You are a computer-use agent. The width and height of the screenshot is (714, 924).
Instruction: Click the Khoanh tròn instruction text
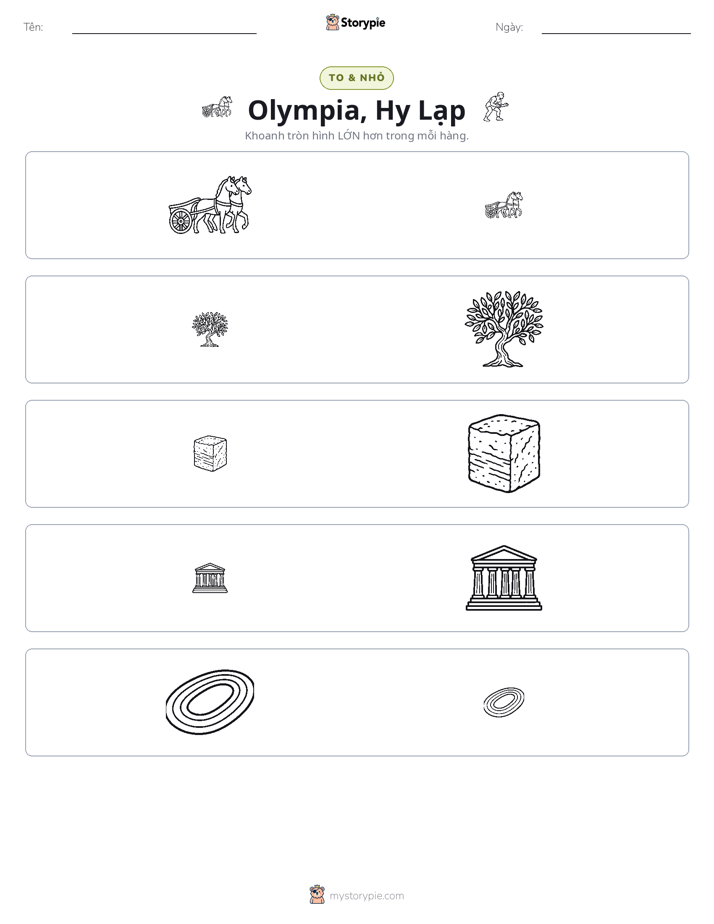tap(356, 136)
